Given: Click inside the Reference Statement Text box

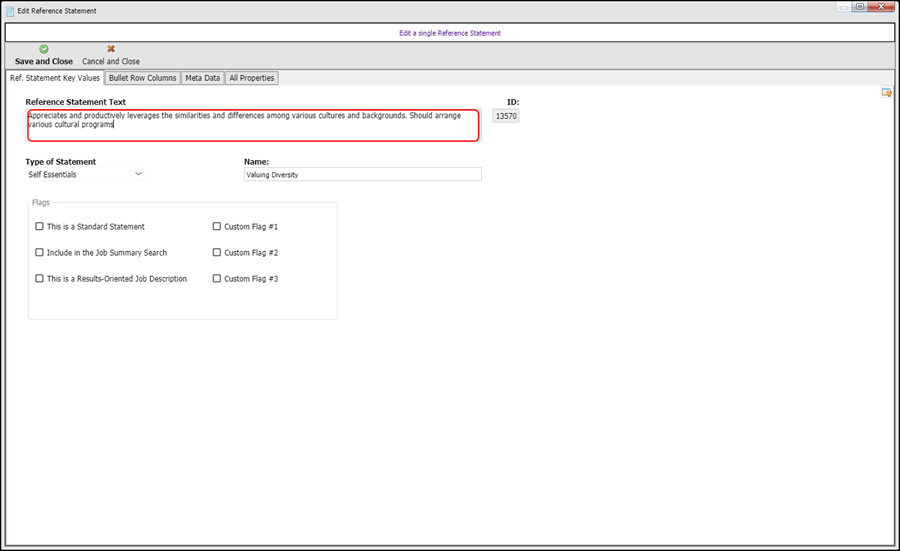Looking at the screenshot, I should (253, 125).
